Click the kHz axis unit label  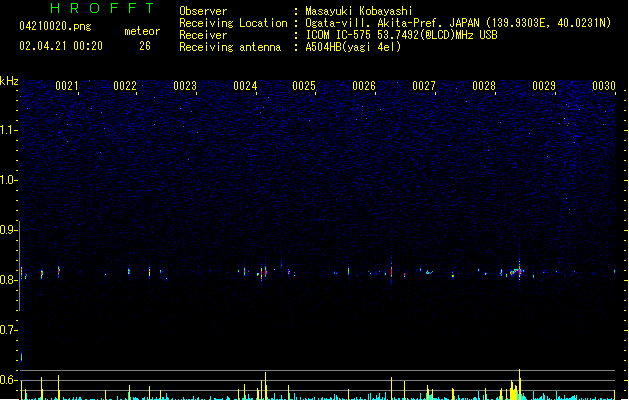point(9,81)
